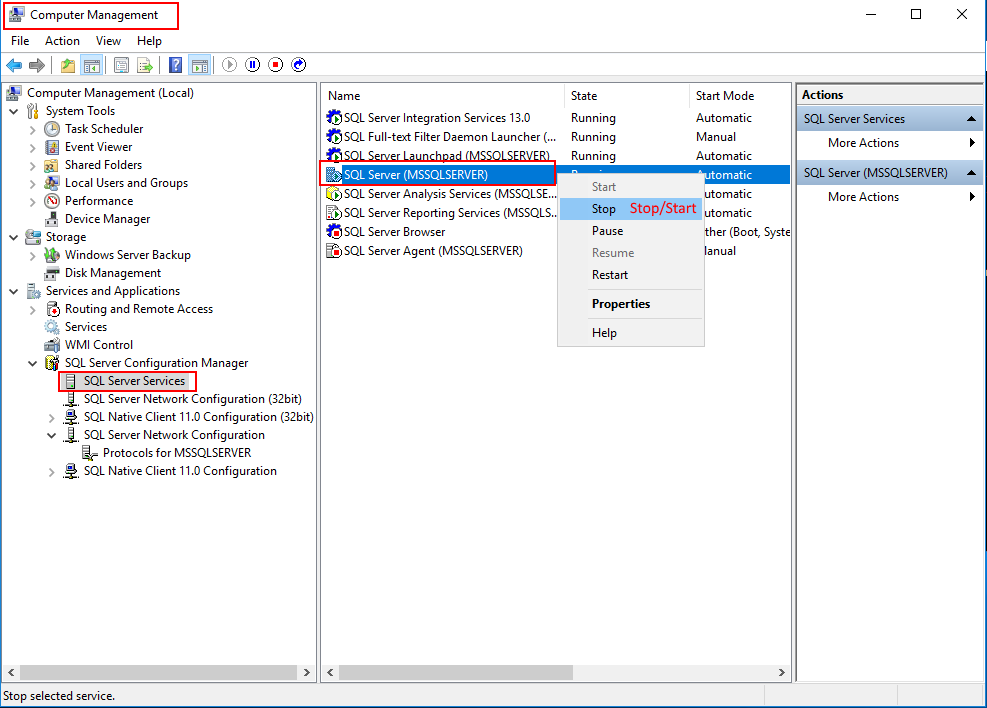Click the Start Service play toolbar icon
987x708 pixels.
click(230, 65)
